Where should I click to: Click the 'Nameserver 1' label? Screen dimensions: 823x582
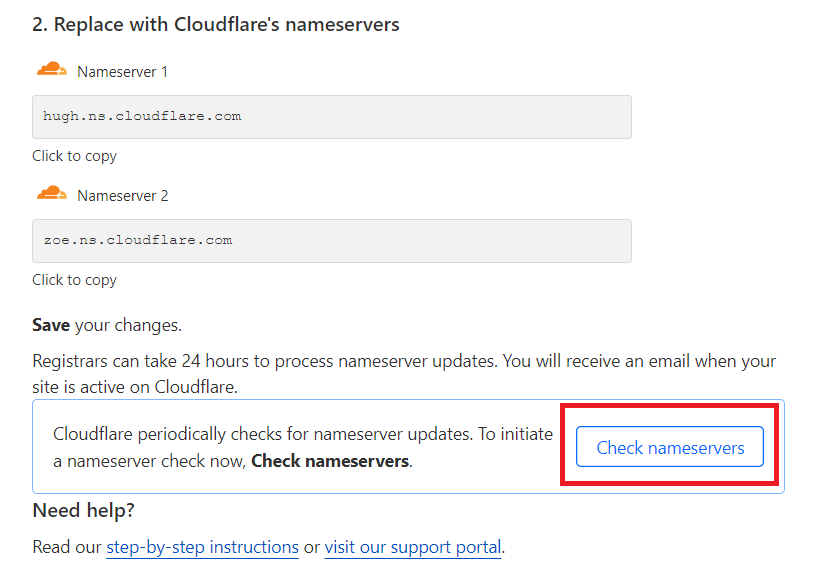point(122,72)
